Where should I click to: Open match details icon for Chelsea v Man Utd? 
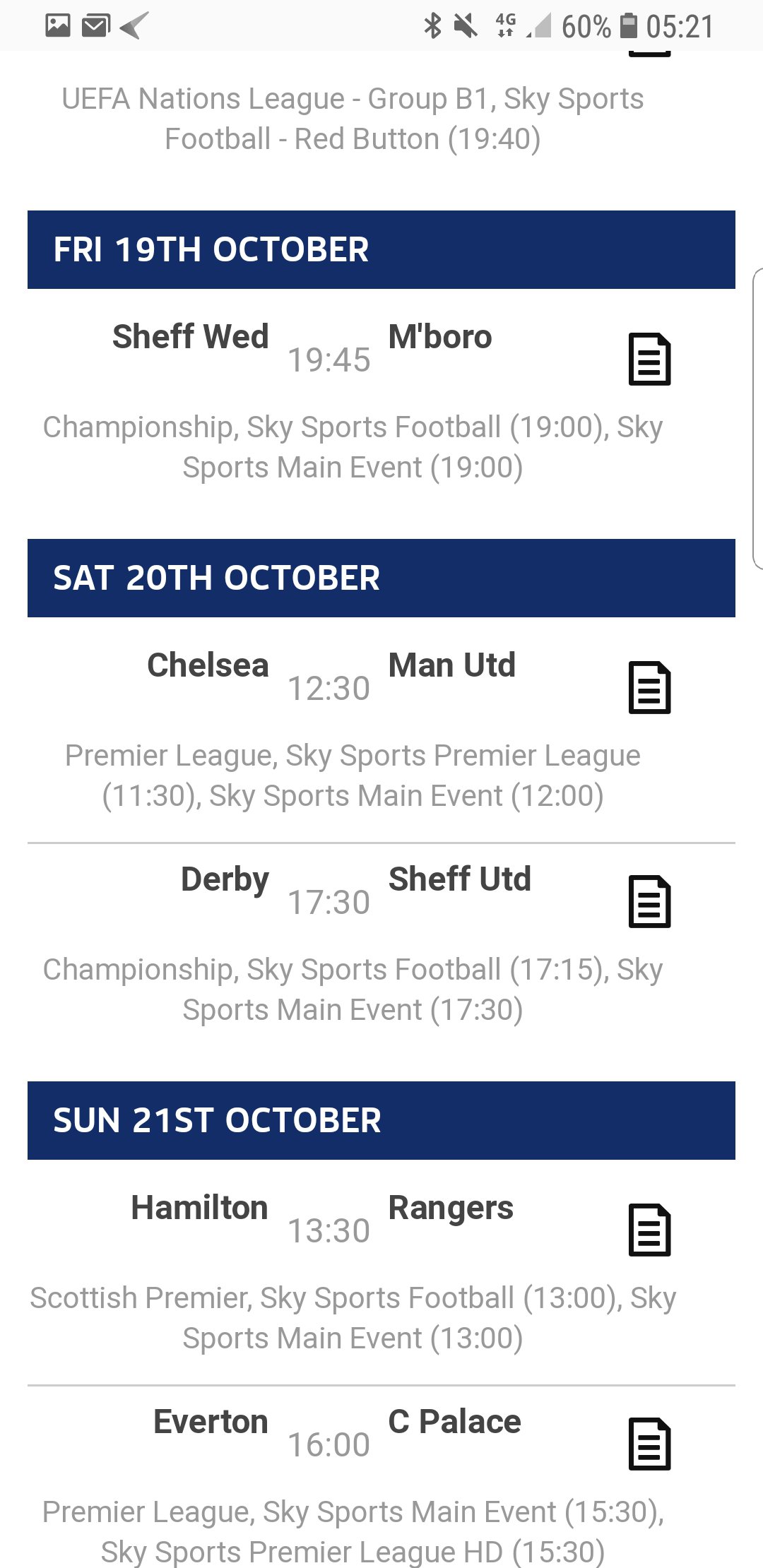tap(649, 687)
